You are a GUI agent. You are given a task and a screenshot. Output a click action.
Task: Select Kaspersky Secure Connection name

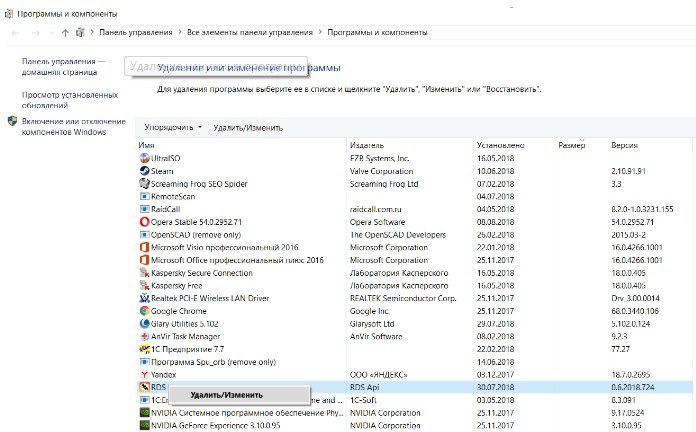coord(202,273)
